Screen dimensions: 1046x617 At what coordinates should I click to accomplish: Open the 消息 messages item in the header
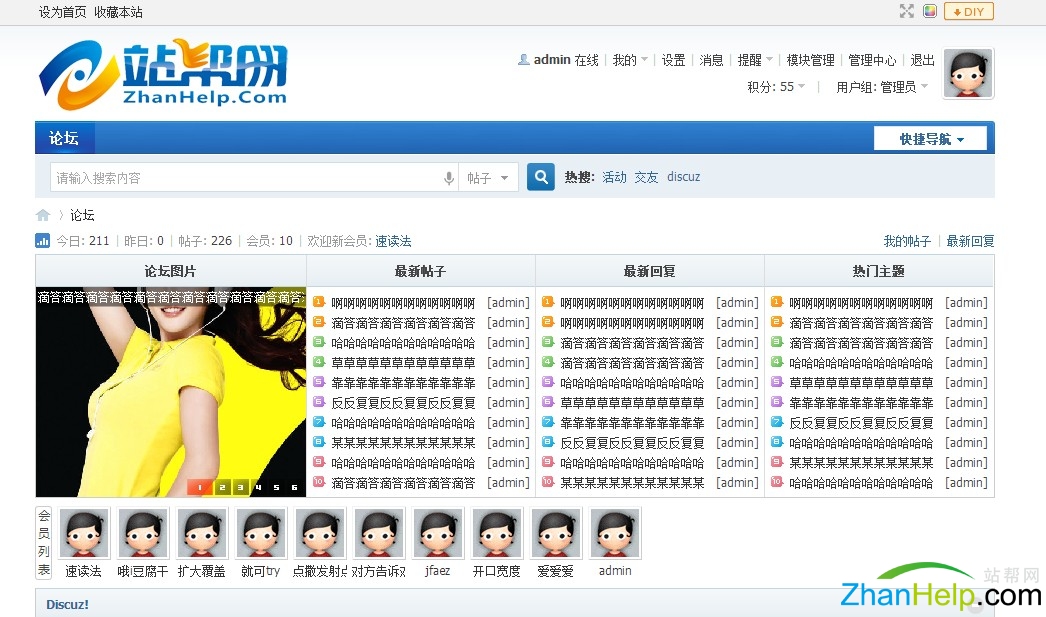tap(711, 60)
